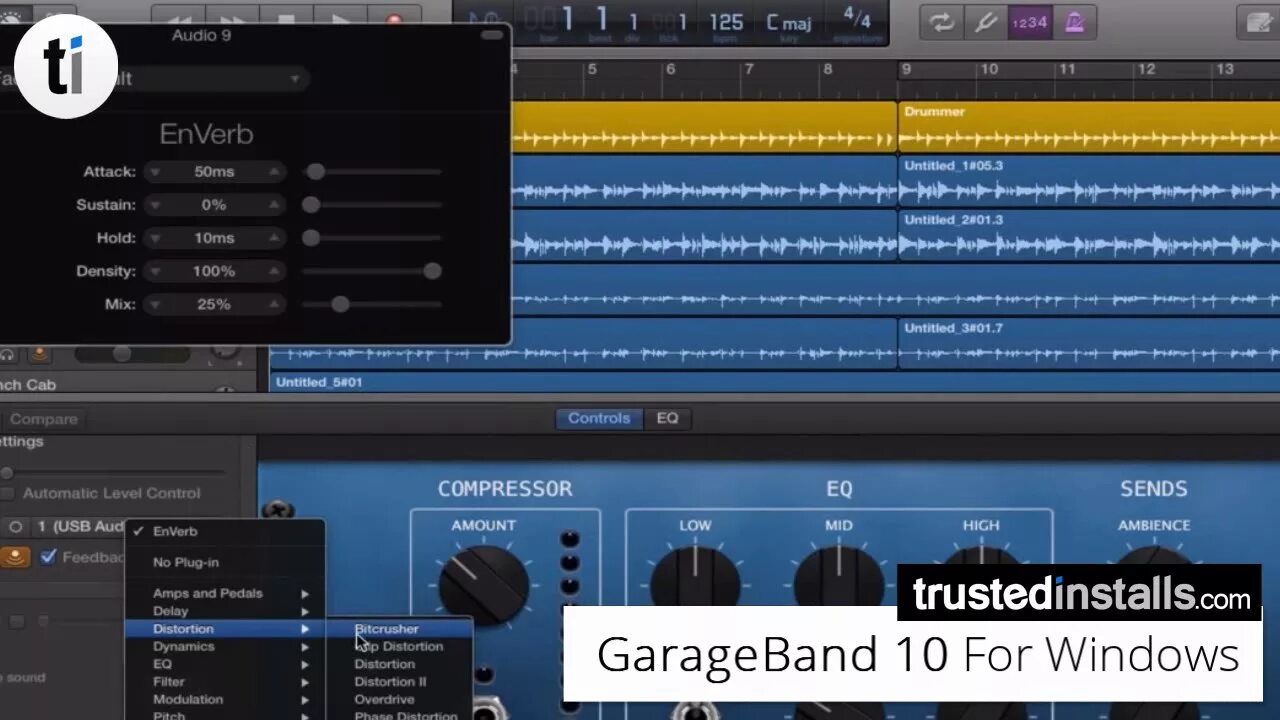The image size is (1280, 720).
Task: Click bar 9 on the timeline ruler
Action: coord(905,69)
